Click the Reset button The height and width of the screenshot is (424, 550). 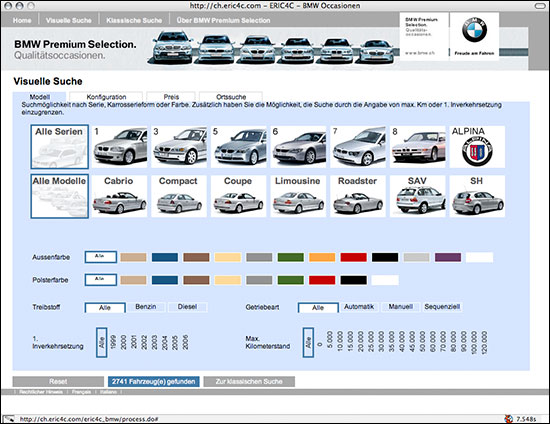pos(58,382)
